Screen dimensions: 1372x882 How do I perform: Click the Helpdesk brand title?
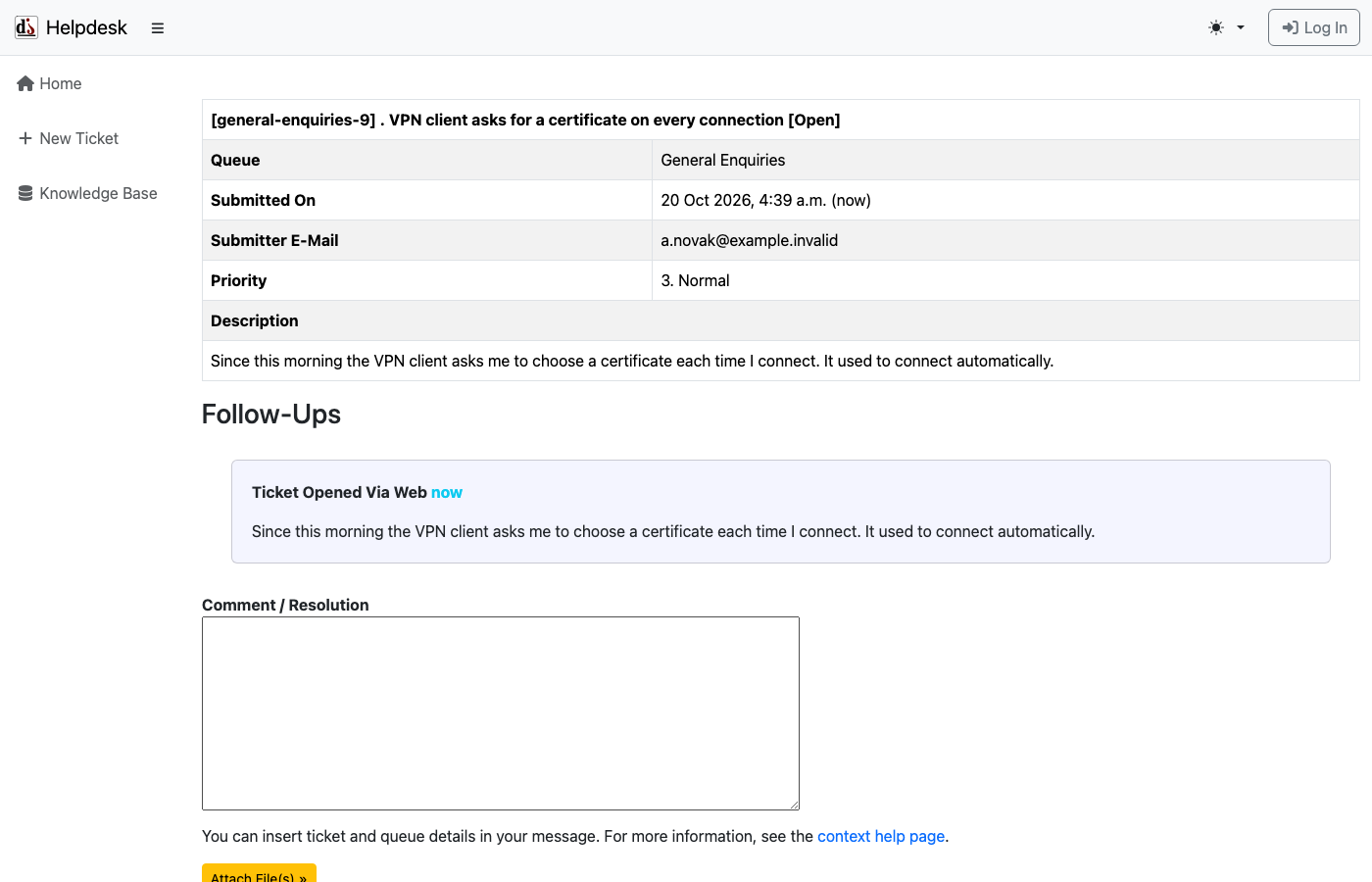point(86,27)
